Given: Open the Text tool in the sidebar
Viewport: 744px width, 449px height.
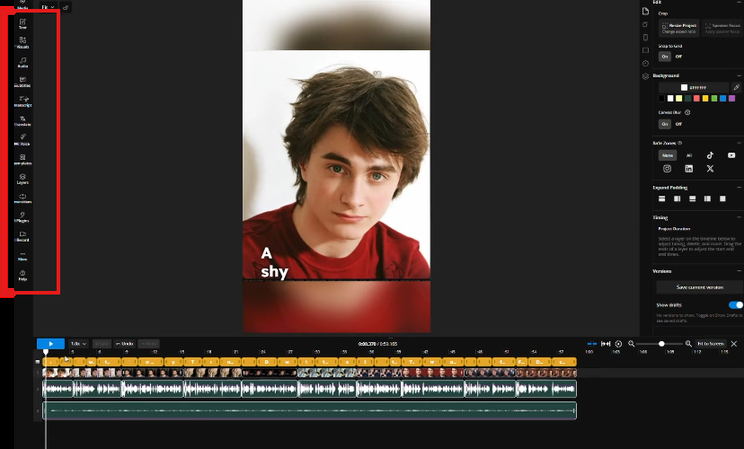Looking at the screenshot, I should tap(22, 24).
